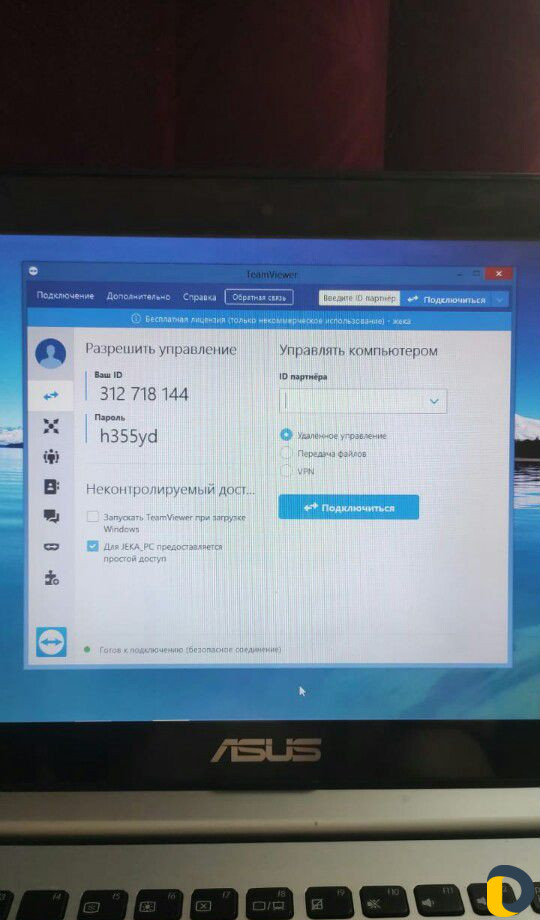Image resolution: width=540 pixels, height=920 pixels.
Task: Uncheck the JEKA_PC простой доступ checkbox
Action: coord(92,546)
